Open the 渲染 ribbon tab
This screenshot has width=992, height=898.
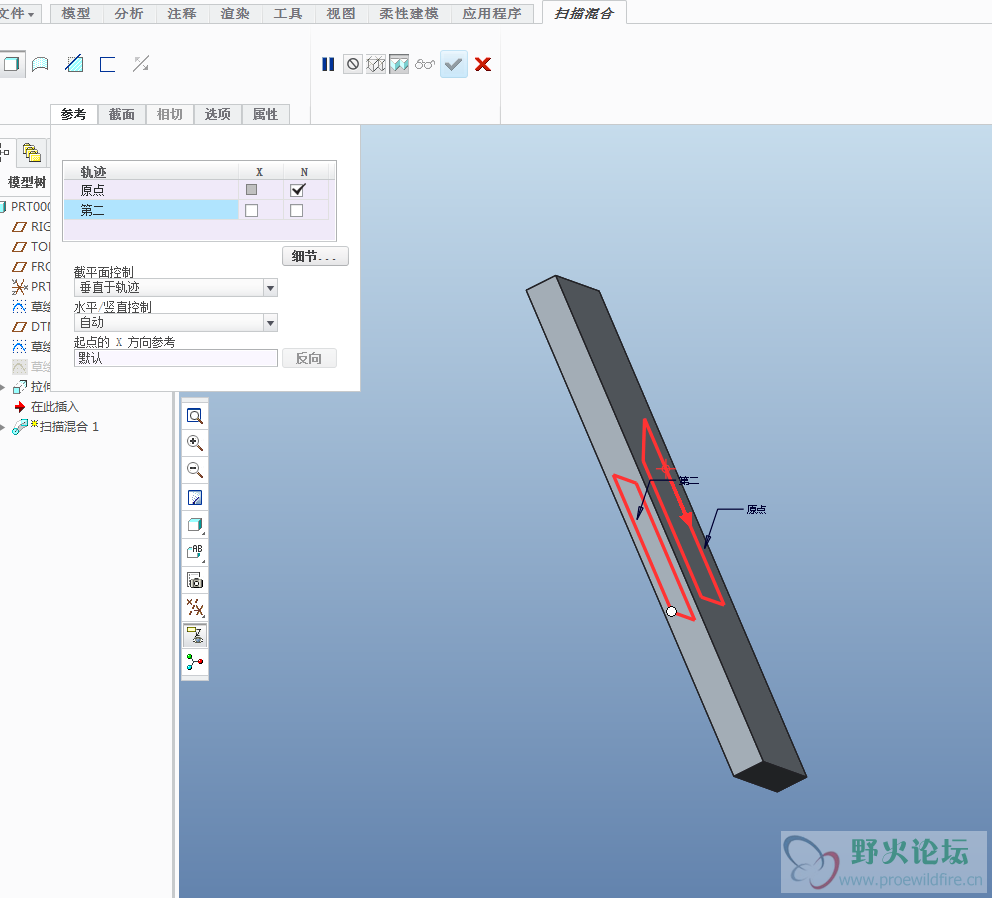[235, 13]
